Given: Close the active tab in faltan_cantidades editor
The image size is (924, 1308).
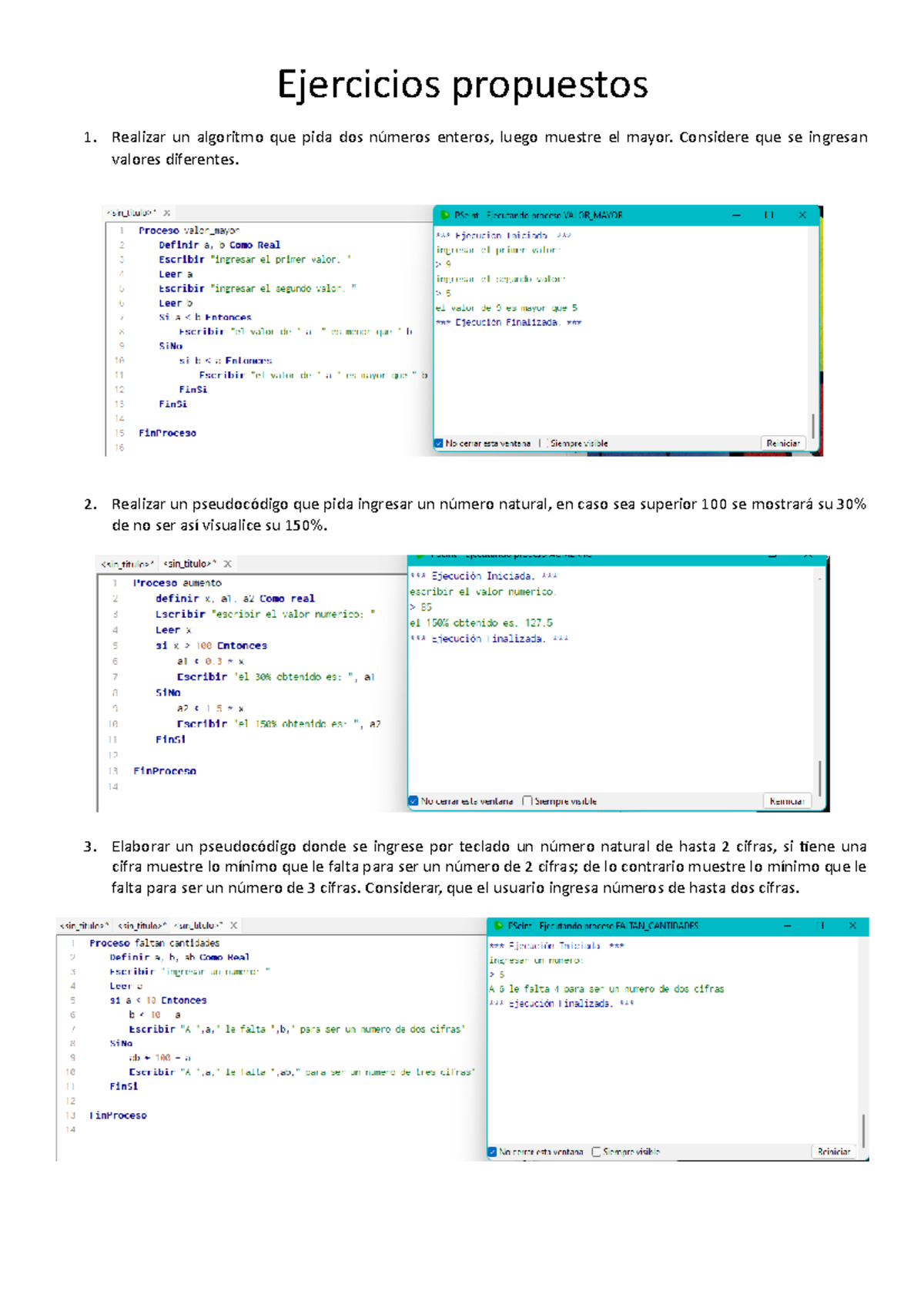Looking at the screenshot, I should pos(233,925).
